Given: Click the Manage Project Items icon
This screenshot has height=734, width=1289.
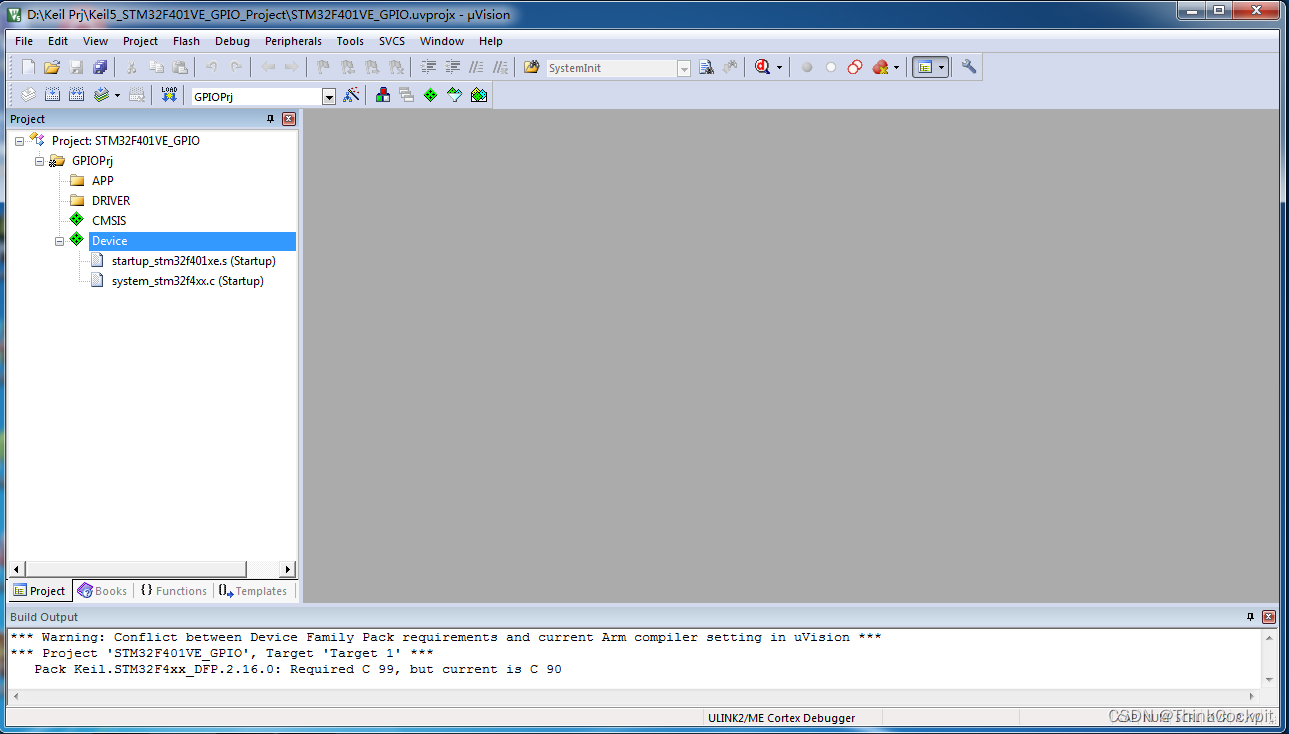Looking at the screenshot, I should tap(382, 94).
